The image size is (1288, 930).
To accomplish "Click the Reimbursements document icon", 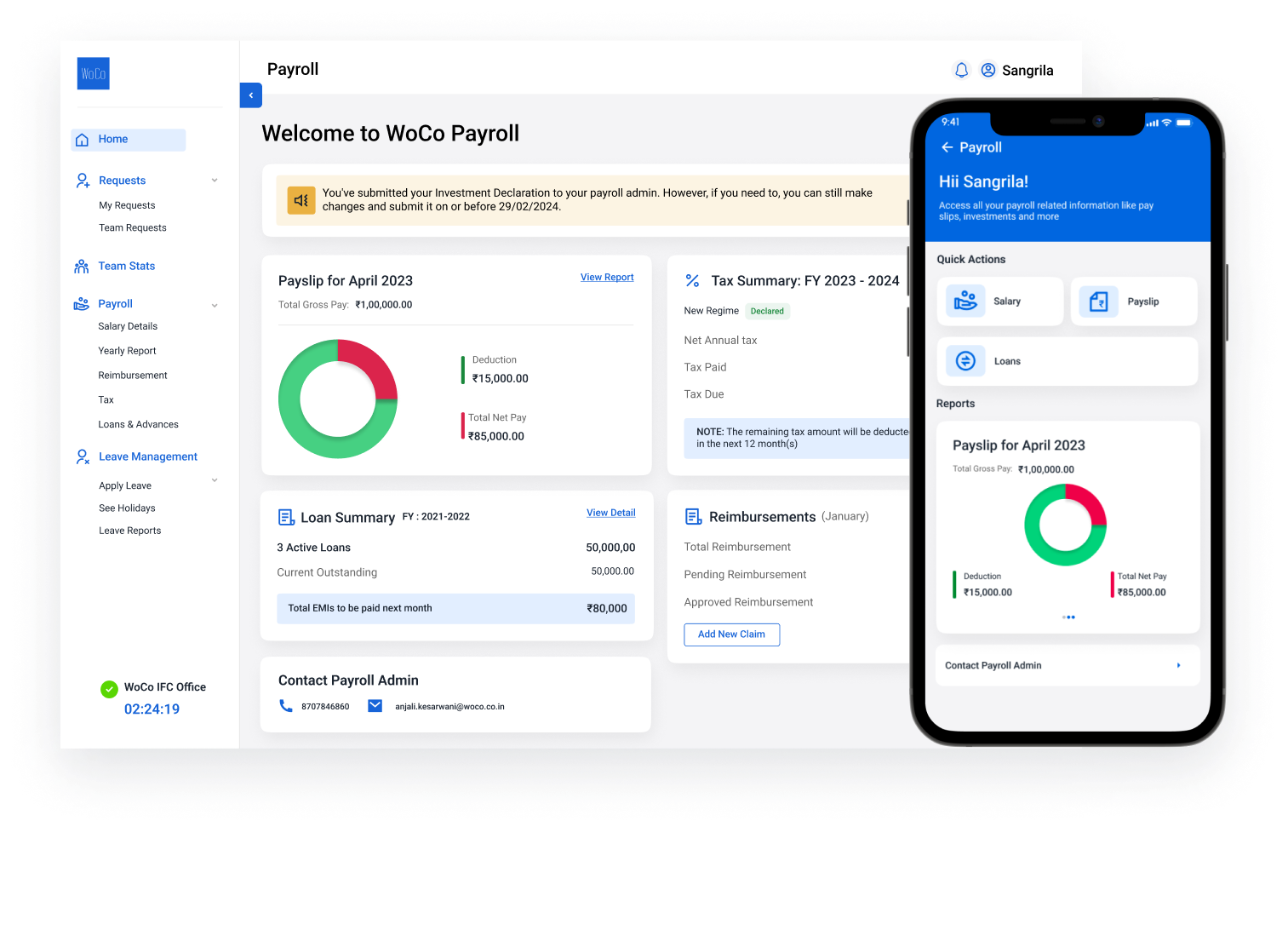I will [693, 517].
